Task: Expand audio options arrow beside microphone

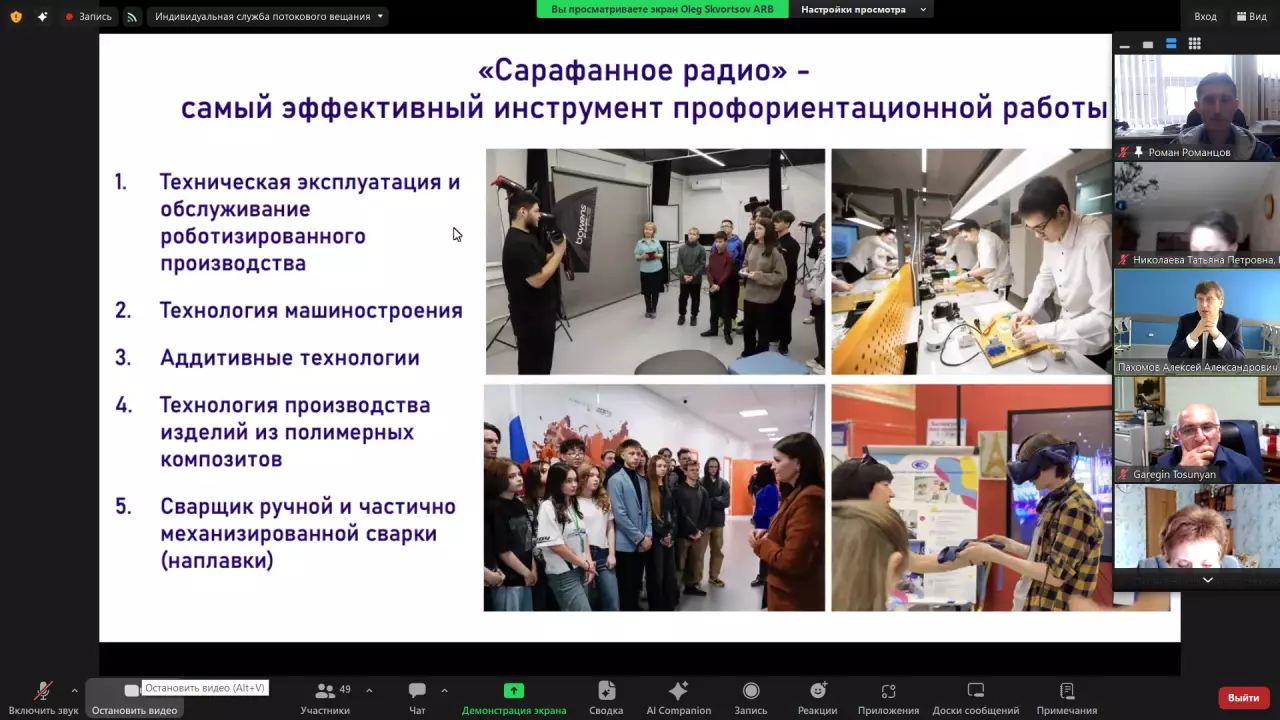Action: [74, 690]
